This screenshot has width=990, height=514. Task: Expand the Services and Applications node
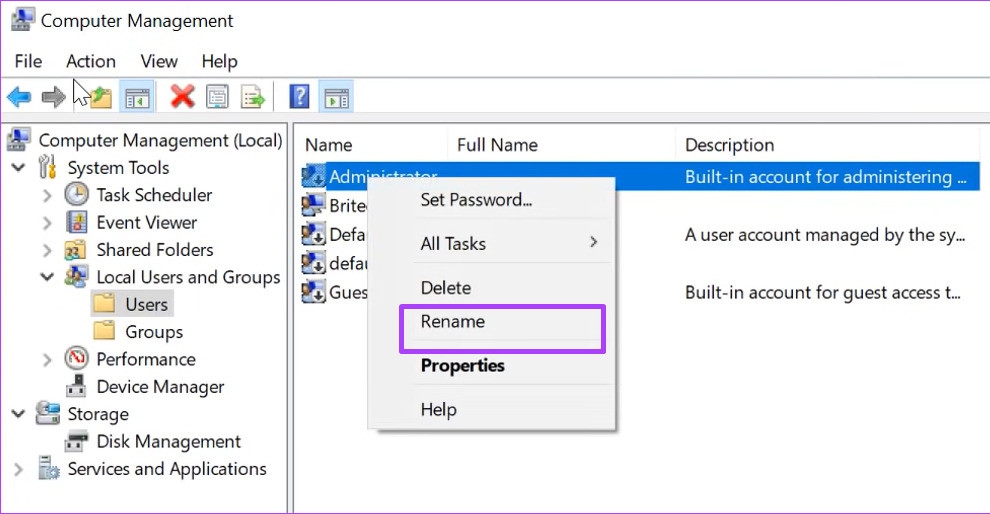click(x=18, y=469)
